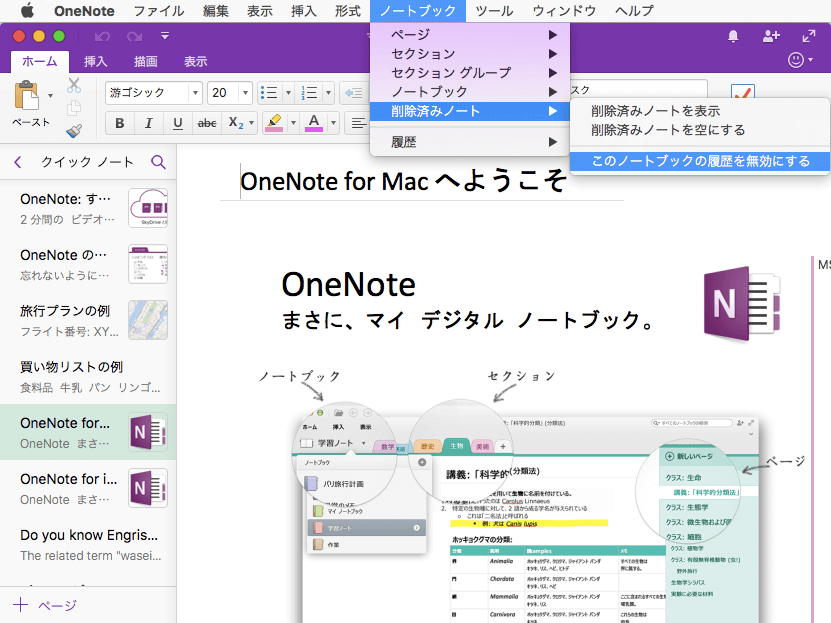The height and width of the screenshot is (623, 831).
Task: Click the Format Painter brush icon
Action: click(x=74, y=131)
